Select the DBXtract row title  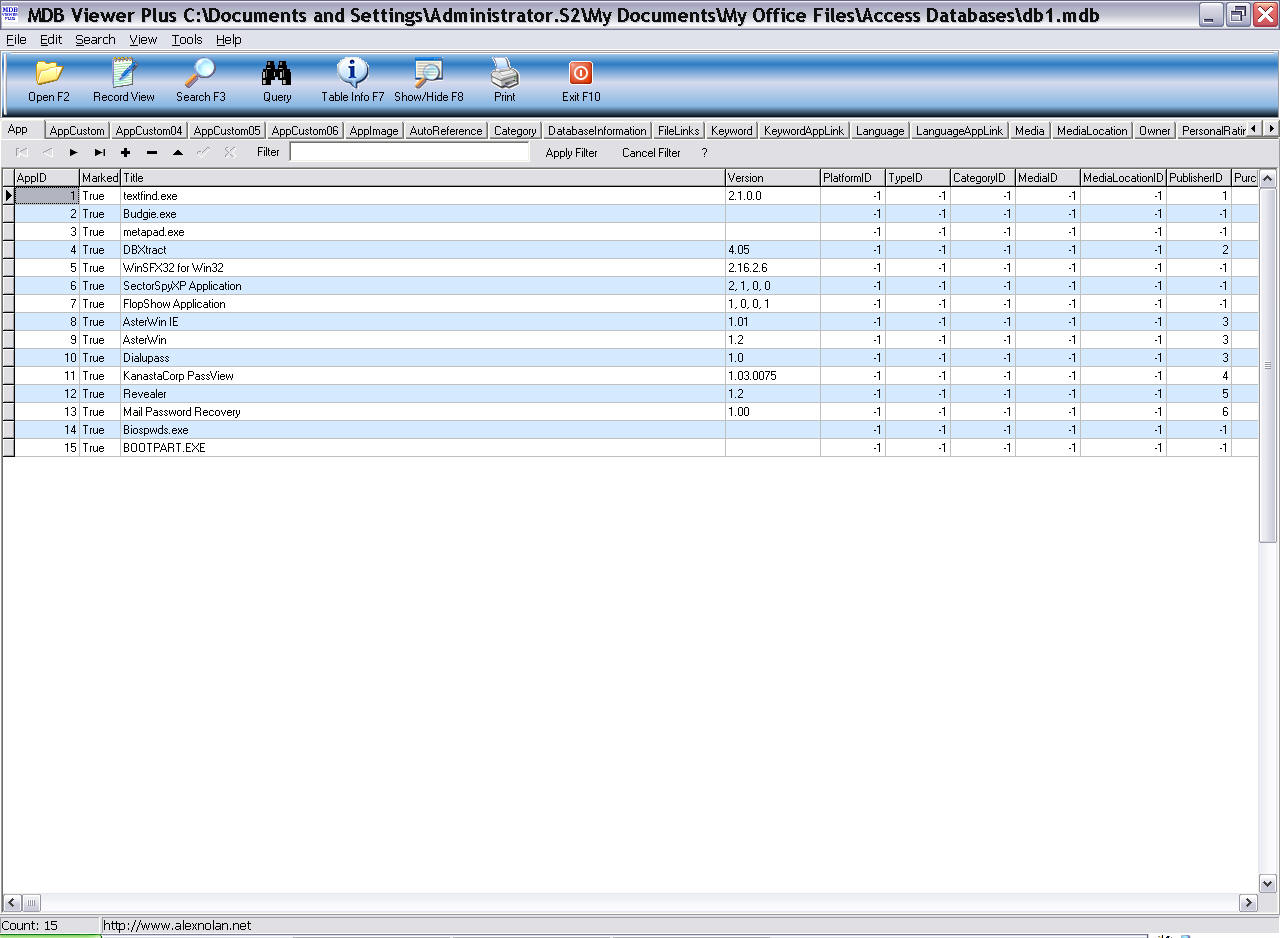point(423,250)
